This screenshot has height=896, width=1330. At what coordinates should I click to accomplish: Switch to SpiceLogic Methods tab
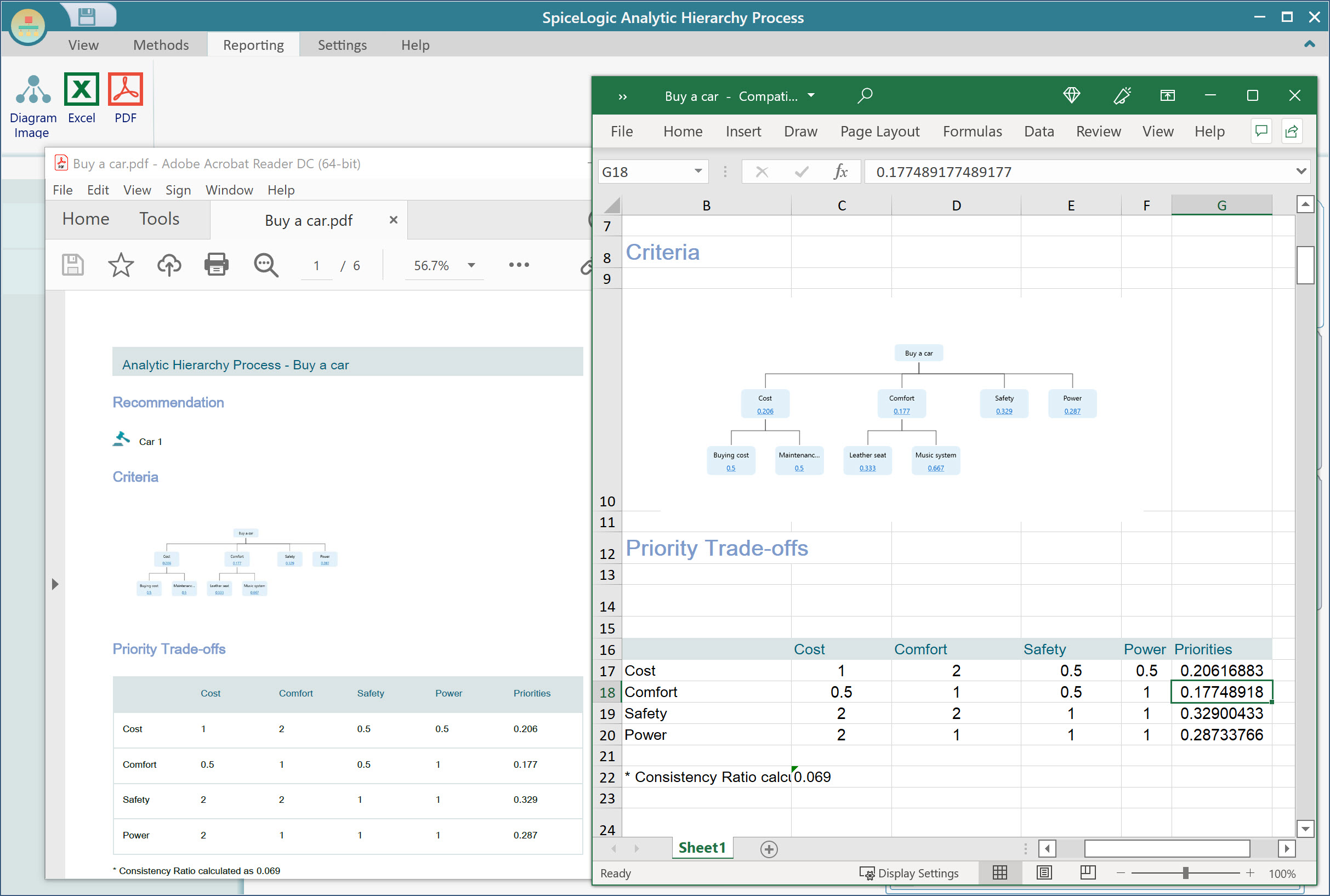coord(161,45)
